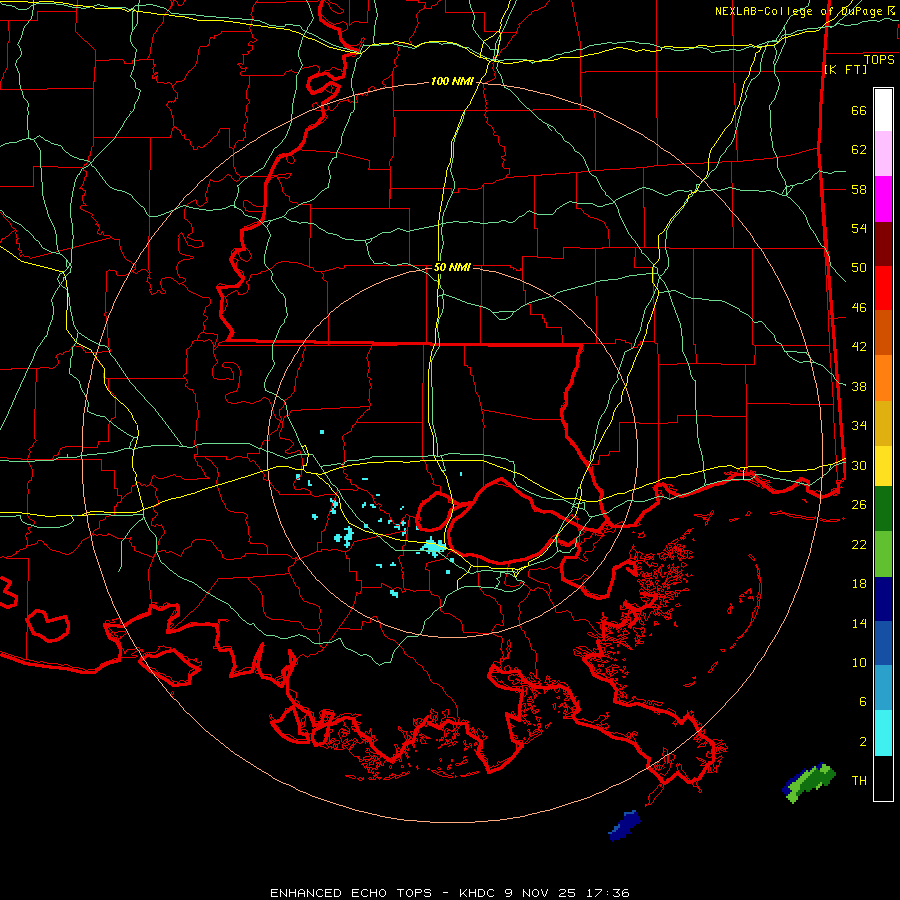Click the '22' legend value

tap(859, 544)
